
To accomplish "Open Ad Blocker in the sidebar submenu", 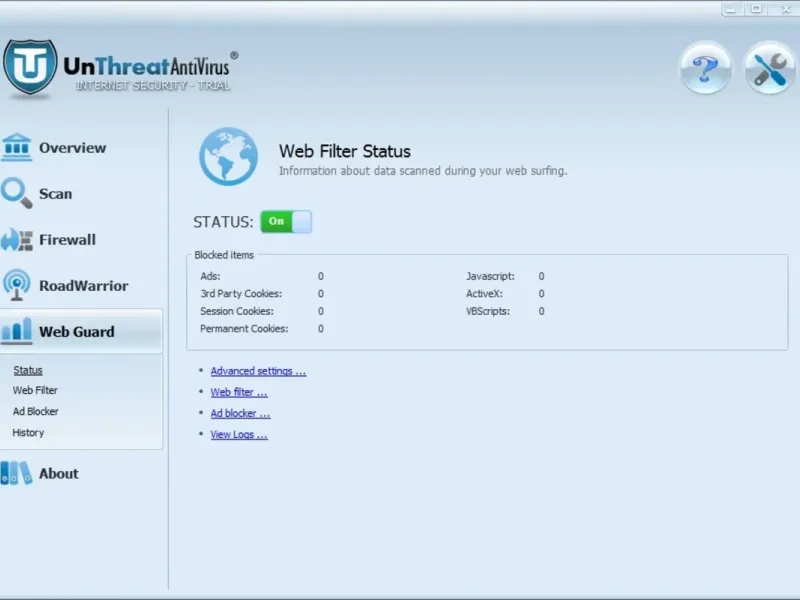I will click(x=36, y=411).
